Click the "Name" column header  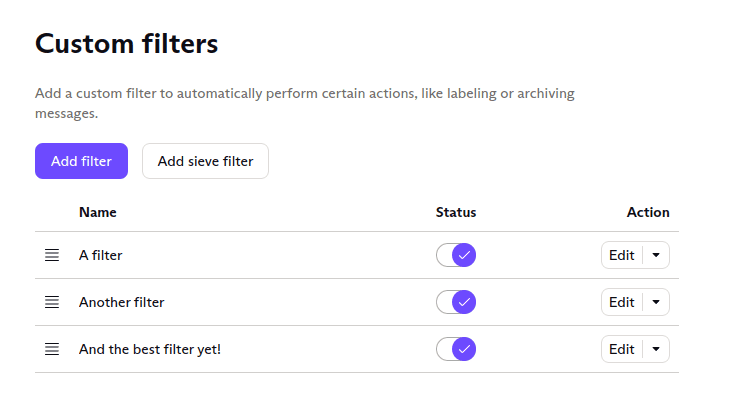97,212
